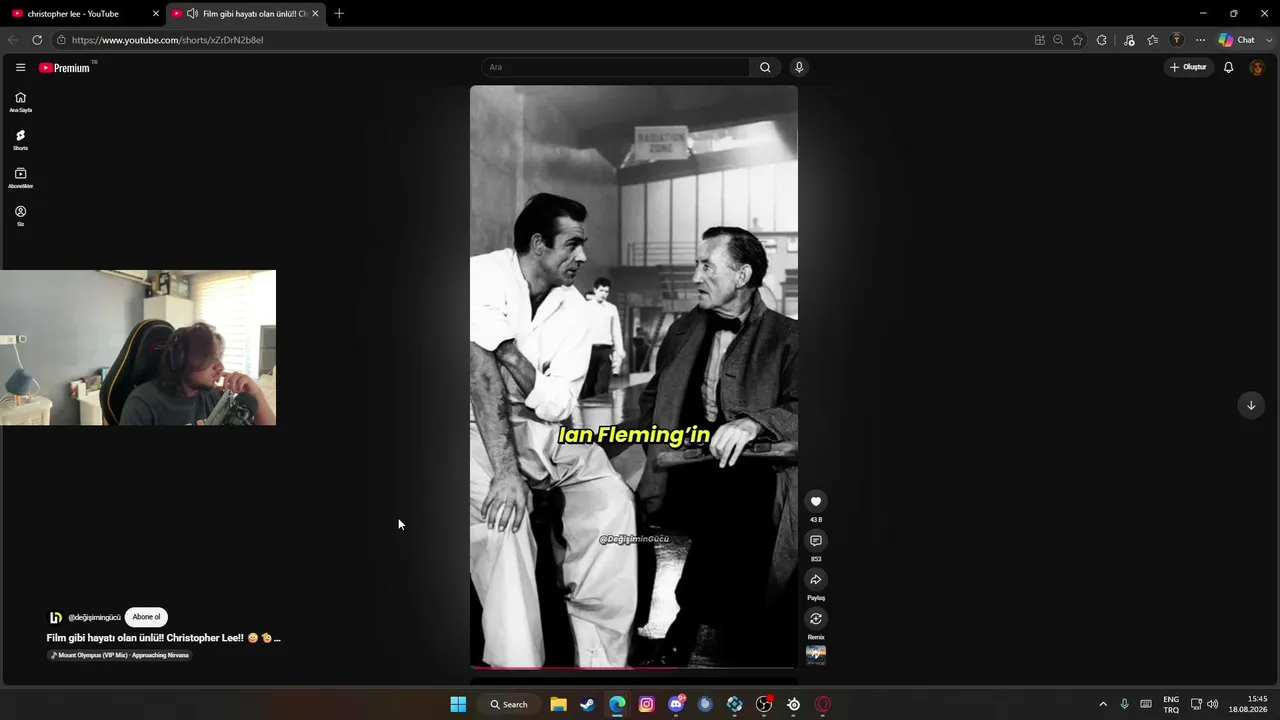Close the Film gibi hayatı olan ünlü tab
The height and width of the screenshot is (720, 1280).
point(315,14)
